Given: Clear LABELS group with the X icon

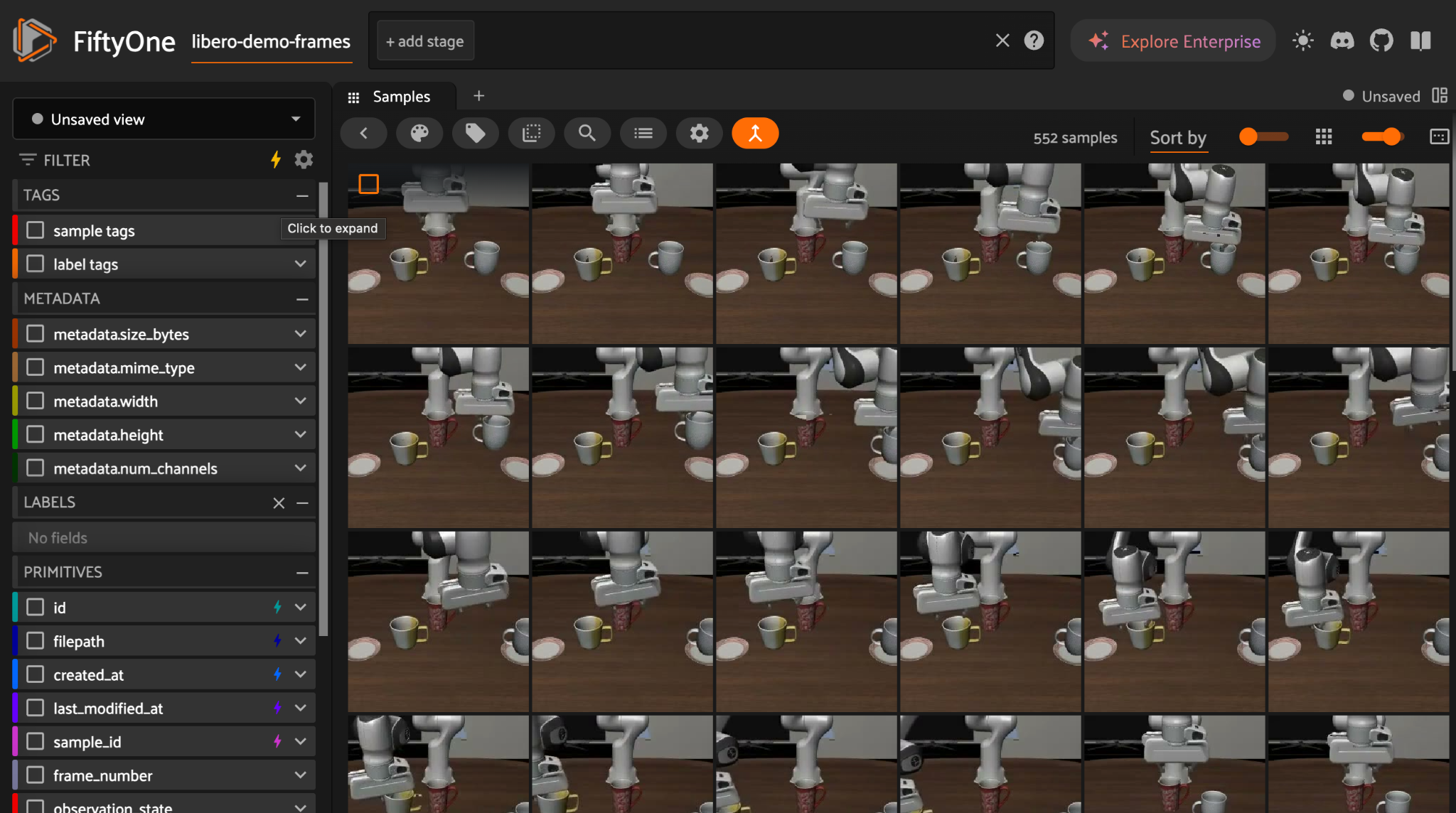Looking at the screenshot, I should point(279,503).
